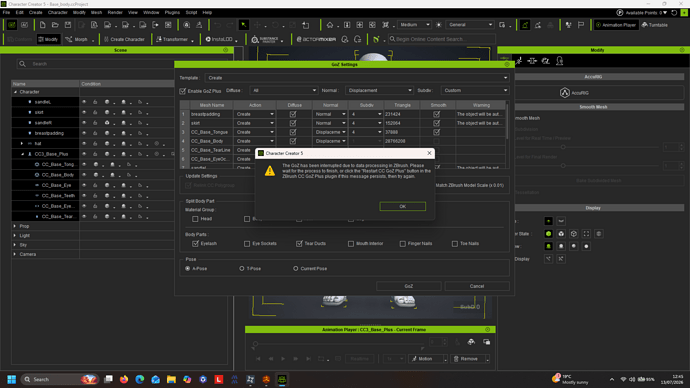The height and width of the screenshot is (388, 690).
Task: Uncheck Smooth for skirt row
Action: (436, 123)
